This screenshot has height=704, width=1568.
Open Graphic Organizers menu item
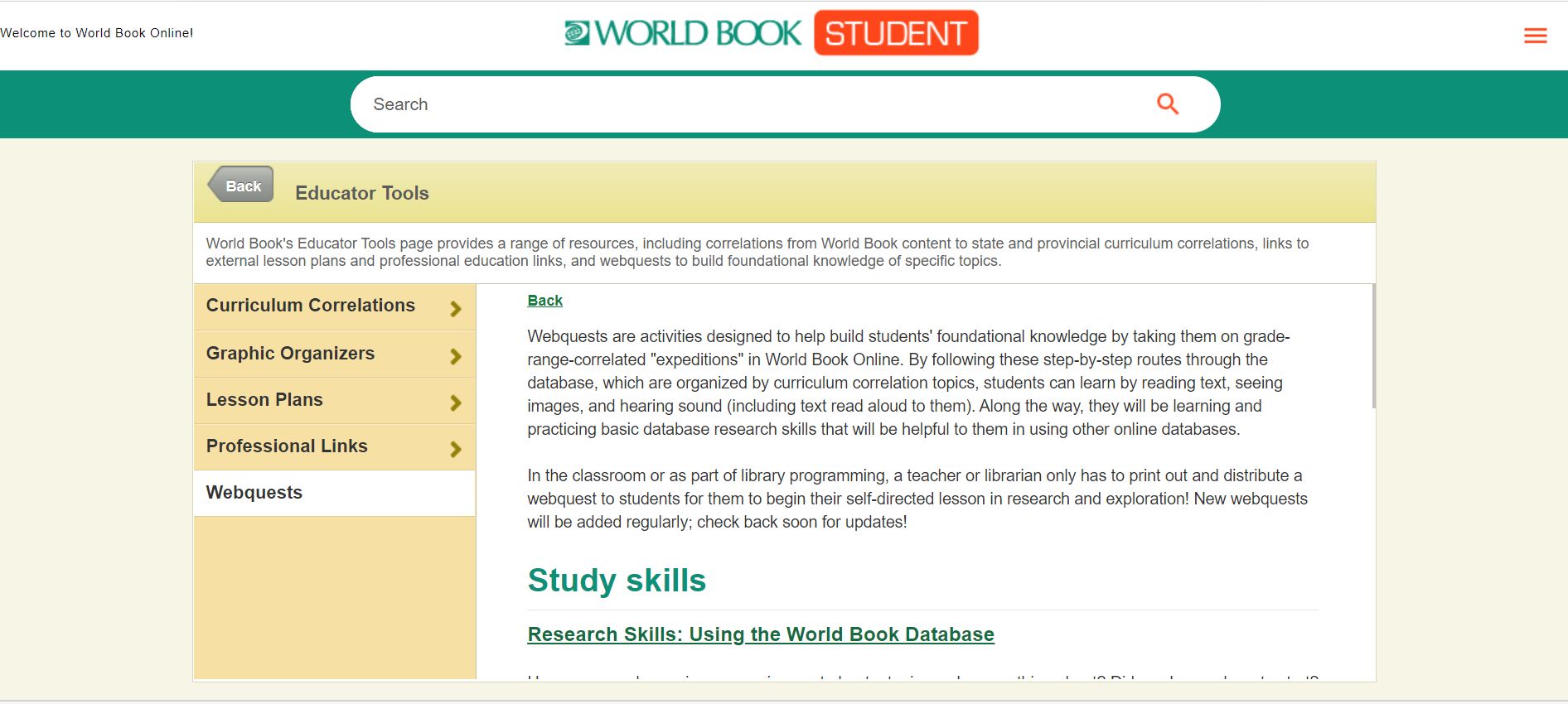tap(334, 354)
